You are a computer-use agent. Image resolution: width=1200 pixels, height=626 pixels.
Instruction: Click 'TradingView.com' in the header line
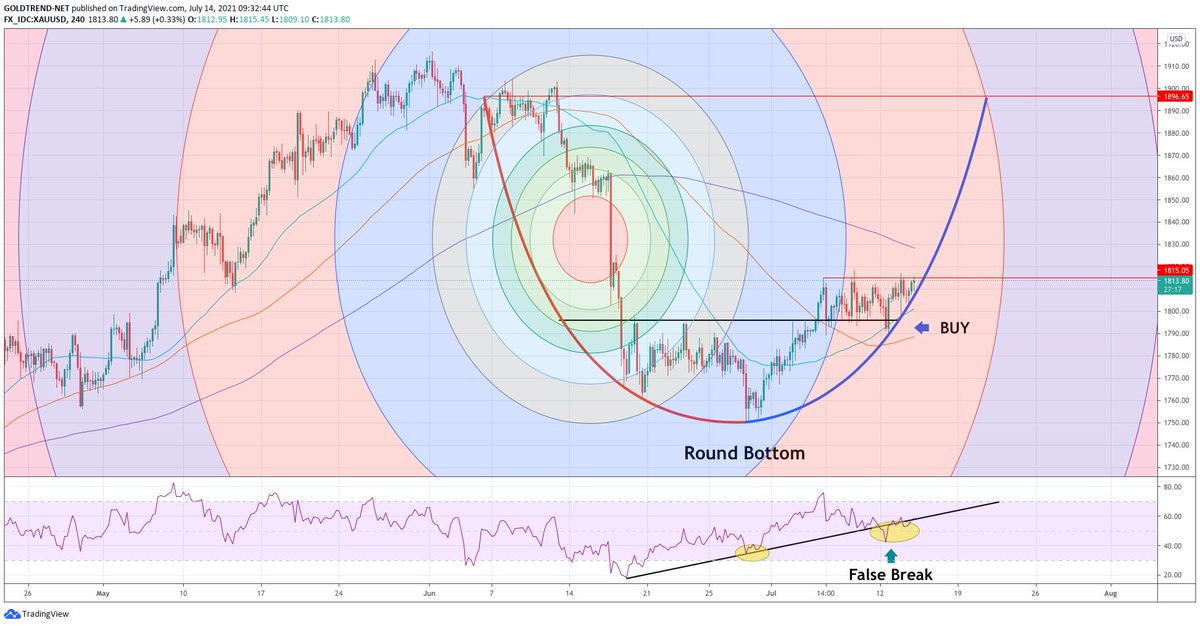tap(152, 6)
